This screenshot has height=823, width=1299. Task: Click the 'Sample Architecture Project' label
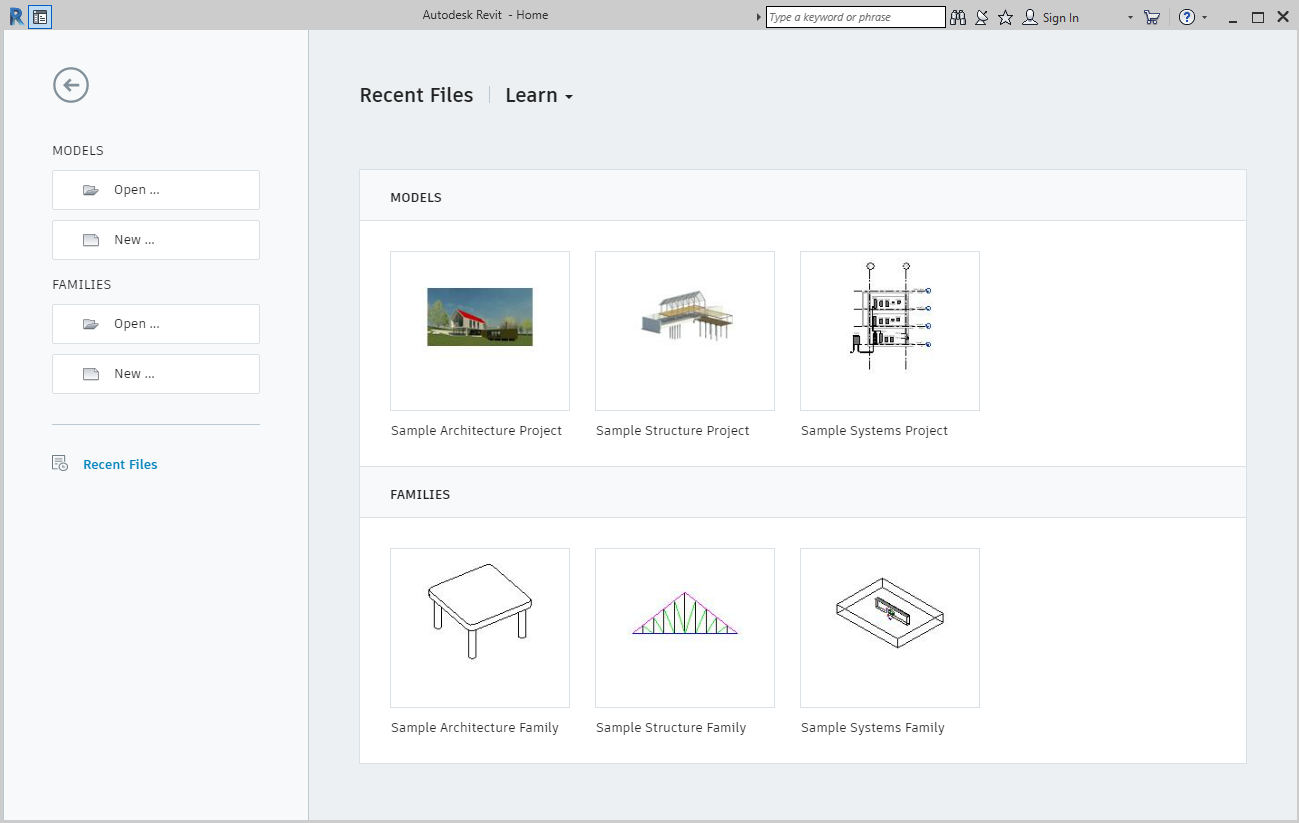tap(476, 431)
